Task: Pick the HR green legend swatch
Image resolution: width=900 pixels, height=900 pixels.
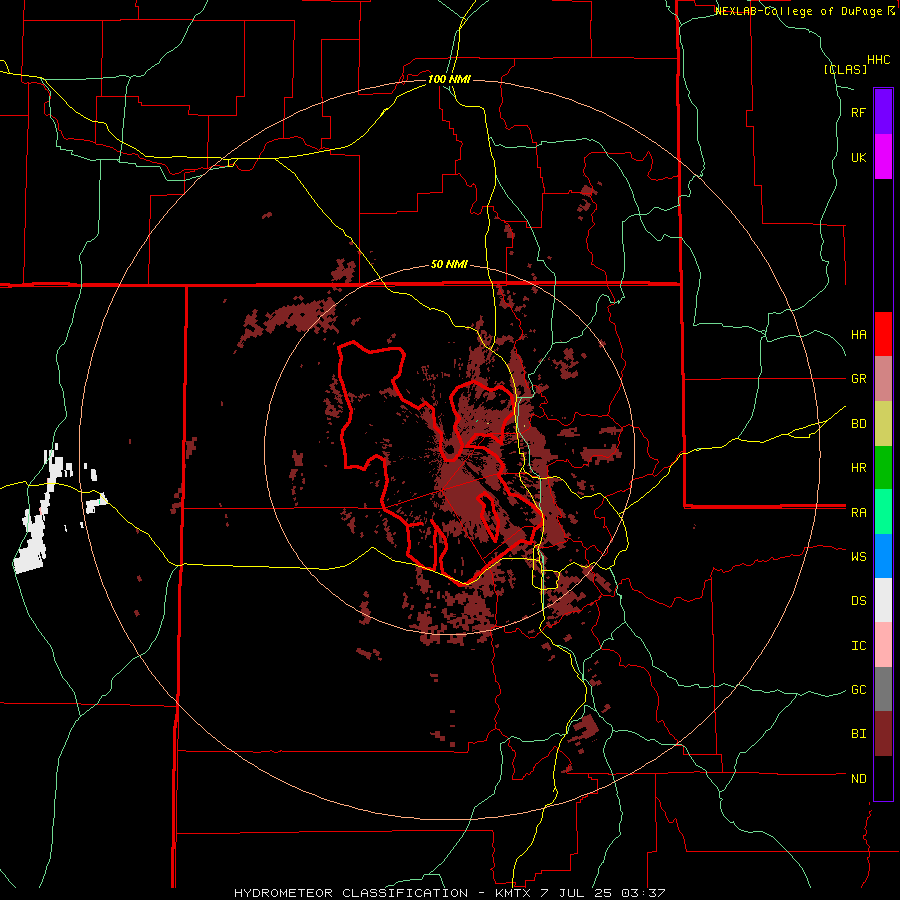Action: point(883,468)
